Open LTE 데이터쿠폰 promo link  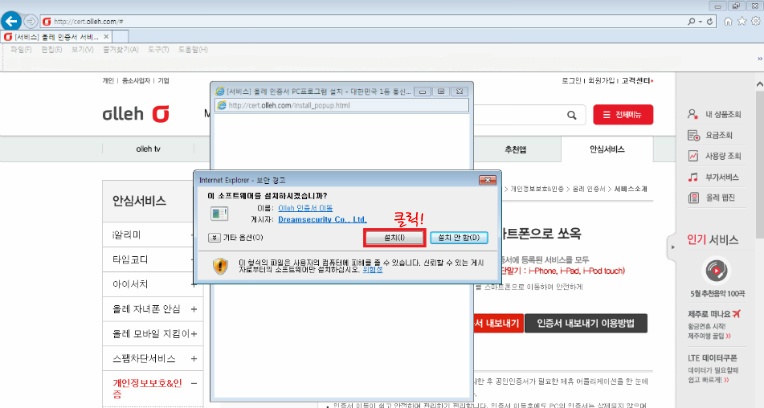[x=712, y=358]
